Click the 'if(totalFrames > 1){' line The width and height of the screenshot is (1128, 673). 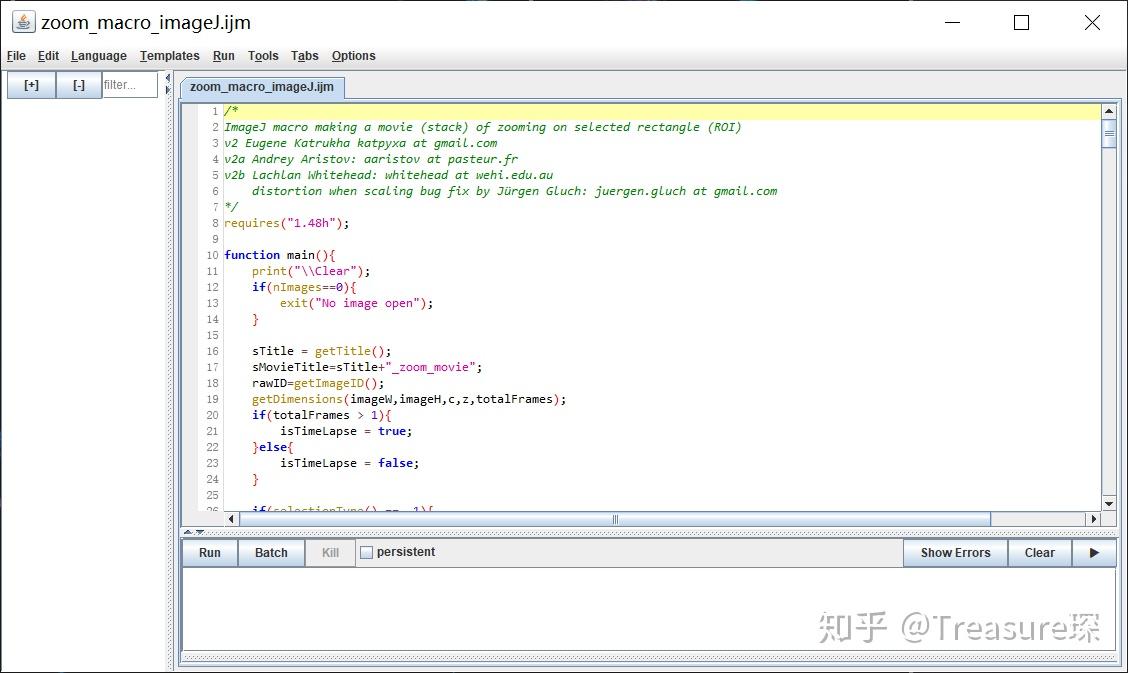click(322, 415)
